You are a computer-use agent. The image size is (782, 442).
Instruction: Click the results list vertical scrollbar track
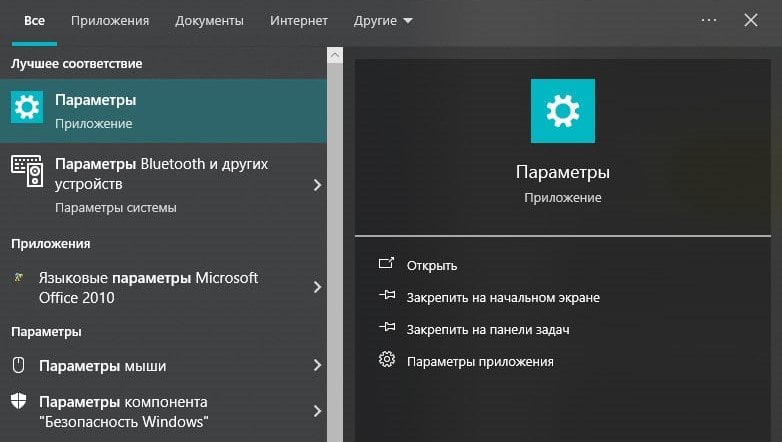[x=335, y=252]
